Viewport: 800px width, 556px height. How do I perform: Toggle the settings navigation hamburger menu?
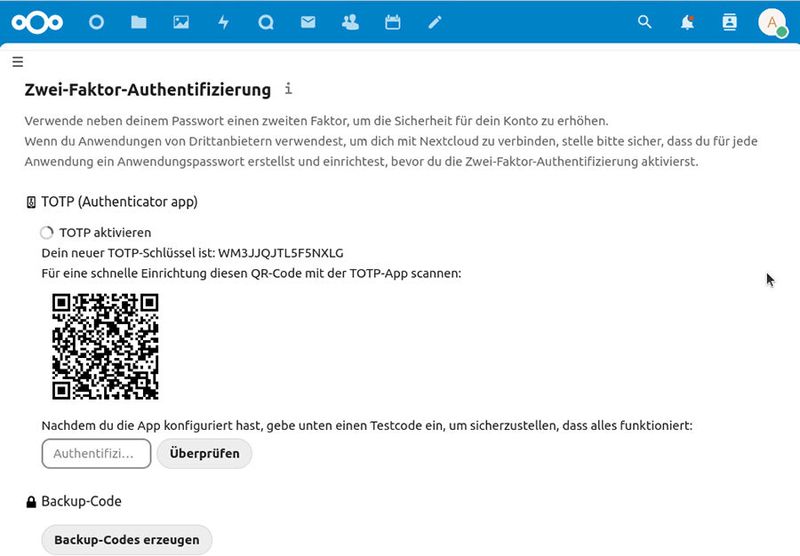point(18,62)
